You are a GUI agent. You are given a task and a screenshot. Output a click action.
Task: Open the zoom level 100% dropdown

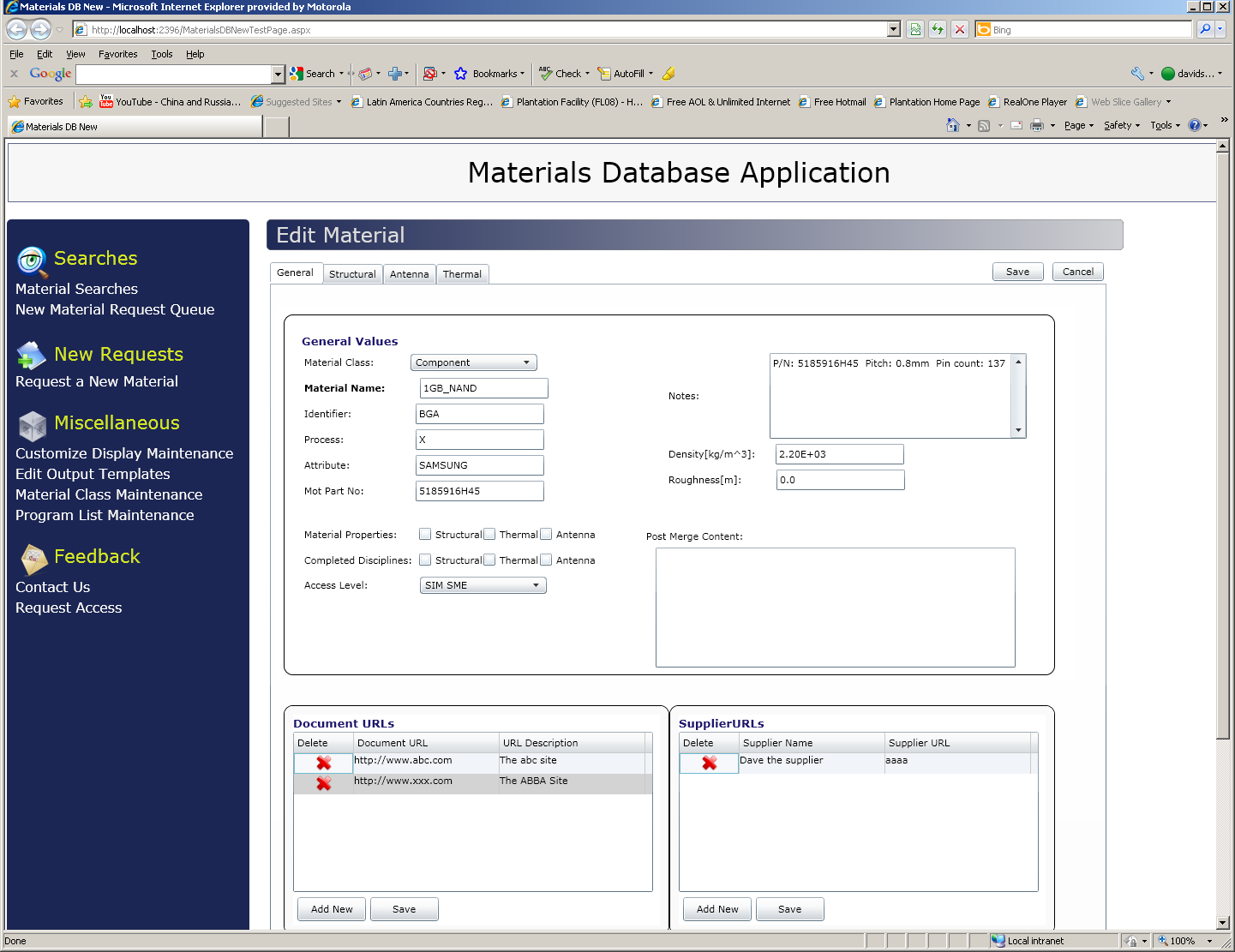click(x=1210, y=941)
